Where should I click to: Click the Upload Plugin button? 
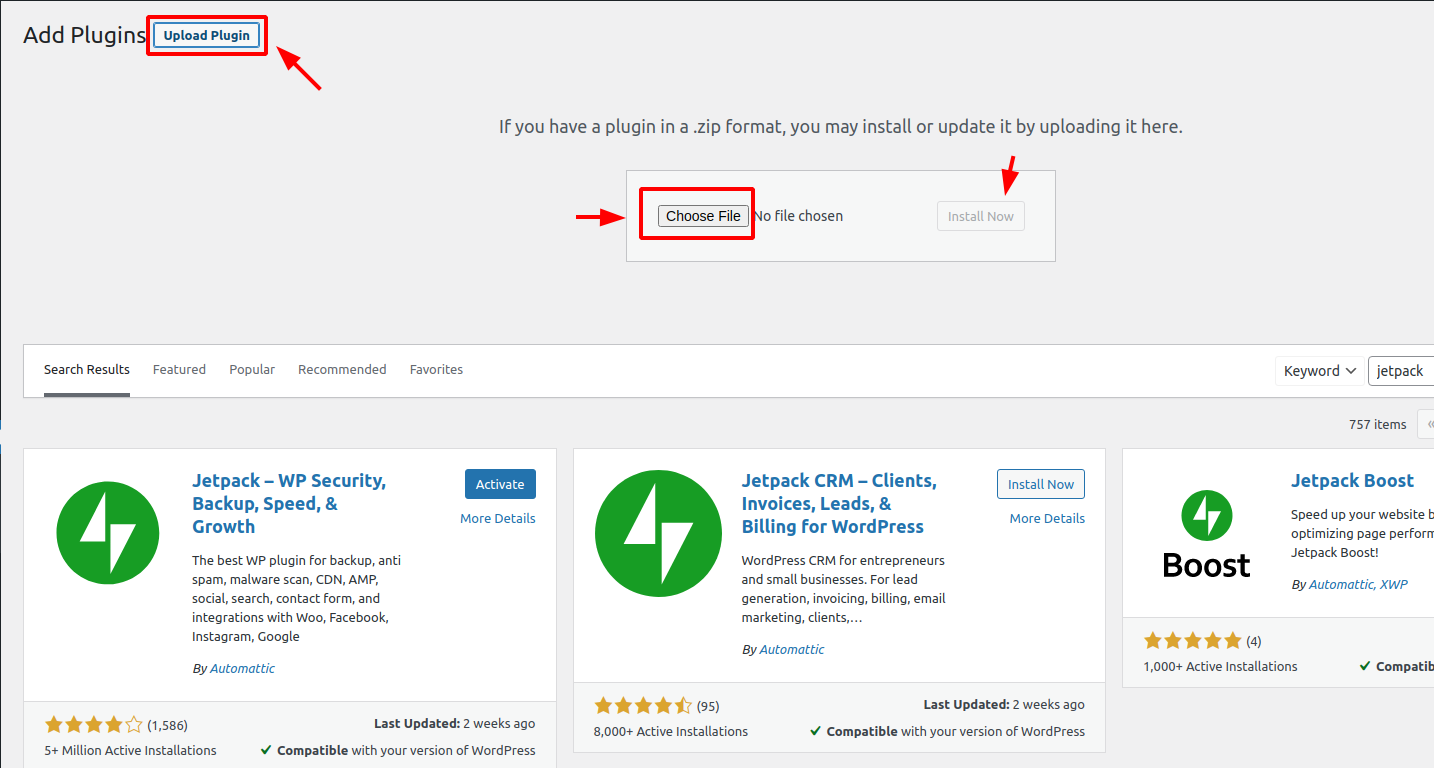(207, 35)
